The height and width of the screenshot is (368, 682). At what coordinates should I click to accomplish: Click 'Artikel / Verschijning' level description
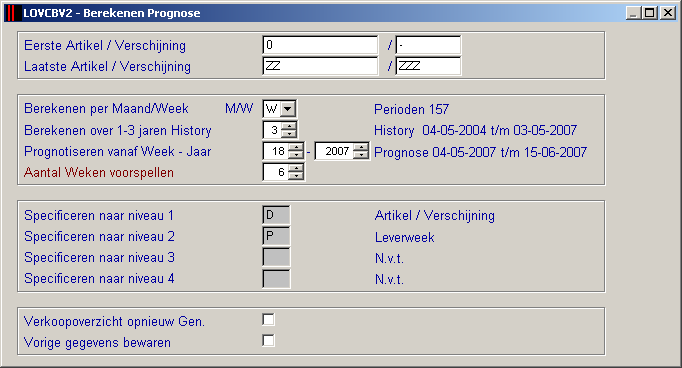point(435,215)
